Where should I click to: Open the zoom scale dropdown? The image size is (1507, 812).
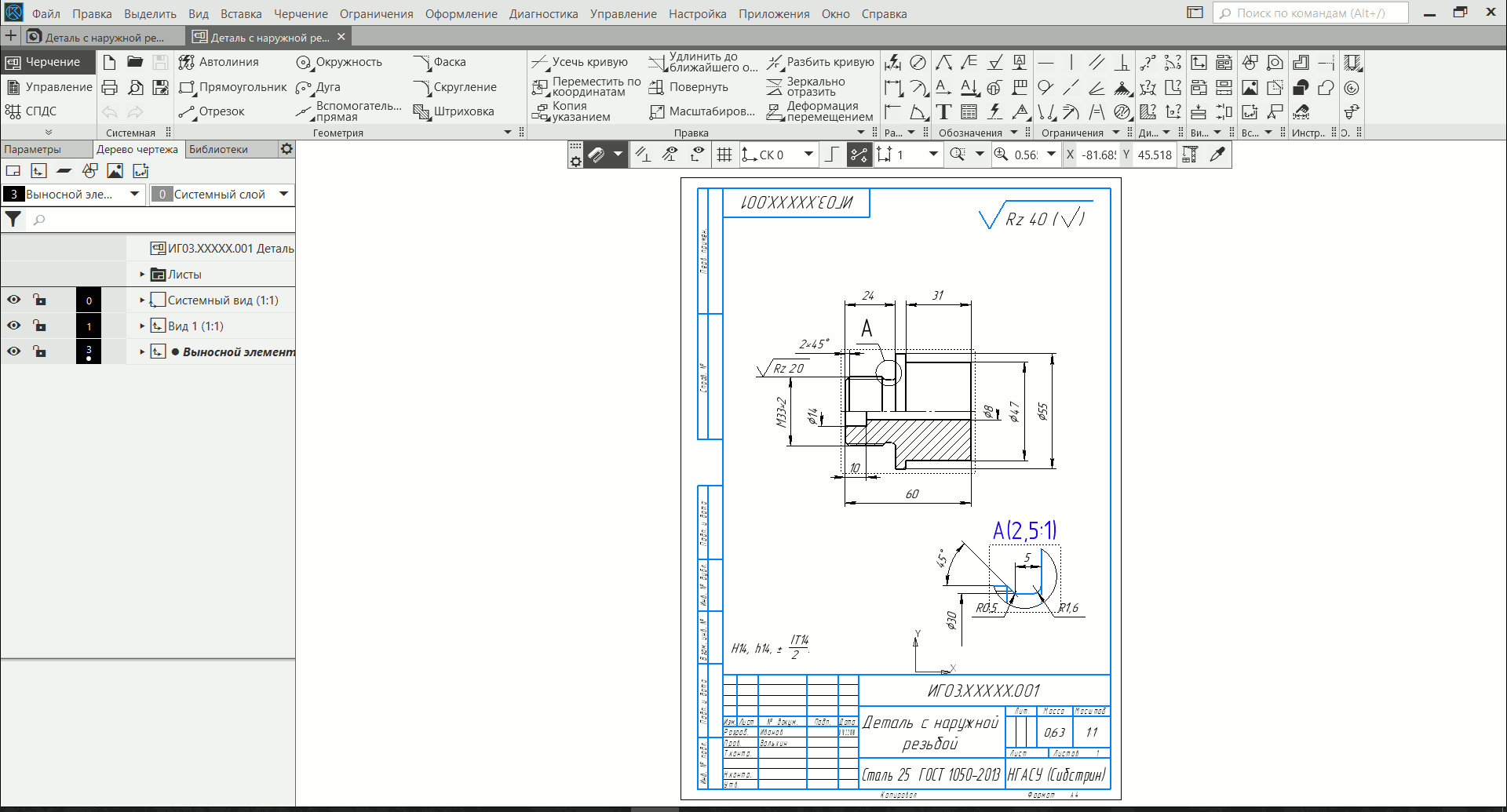tap(1051, 155)
